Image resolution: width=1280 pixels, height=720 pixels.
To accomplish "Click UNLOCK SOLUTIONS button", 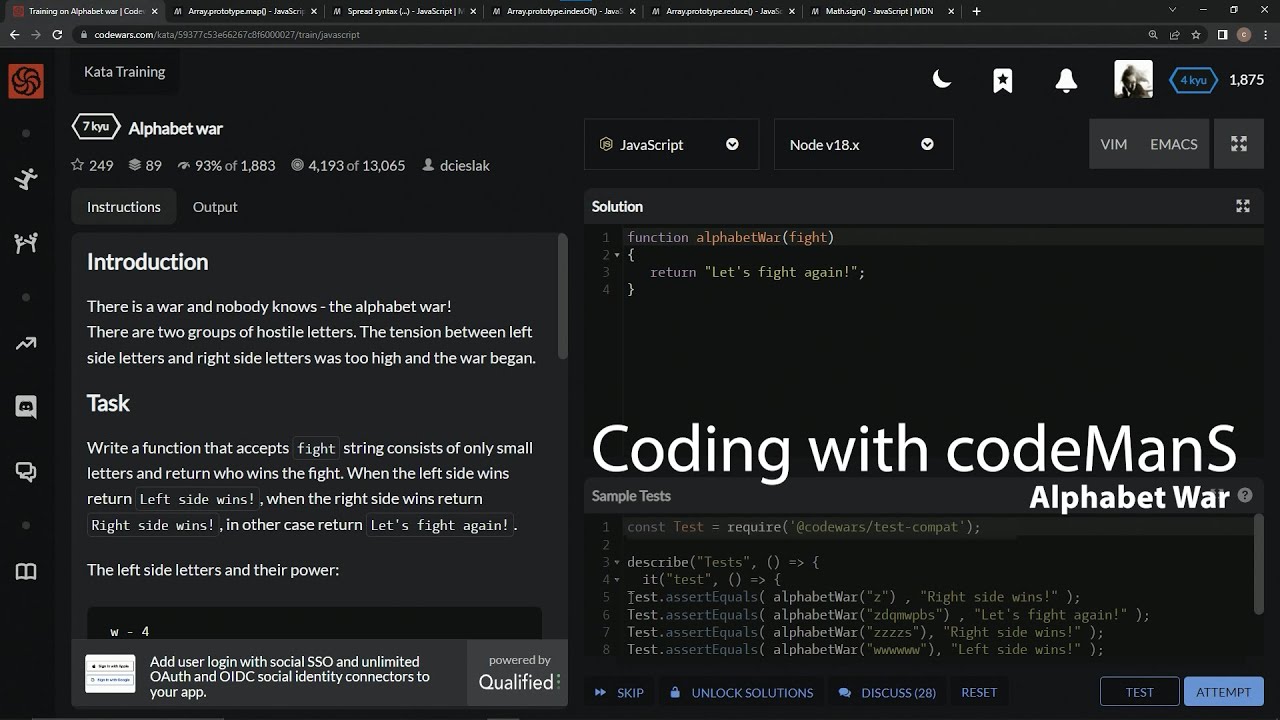I will [741, 692].
